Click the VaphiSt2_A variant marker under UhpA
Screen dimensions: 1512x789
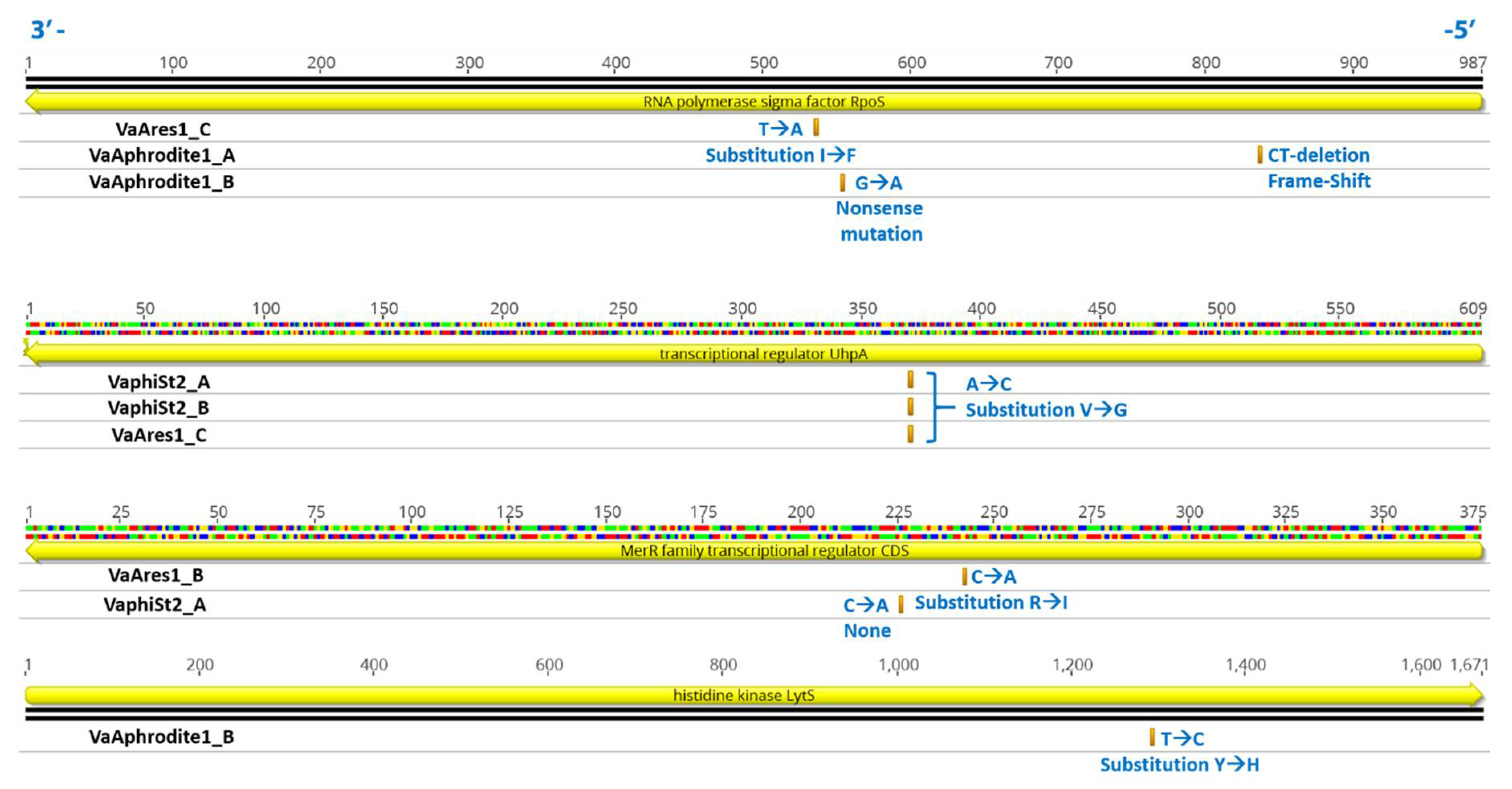910,380
